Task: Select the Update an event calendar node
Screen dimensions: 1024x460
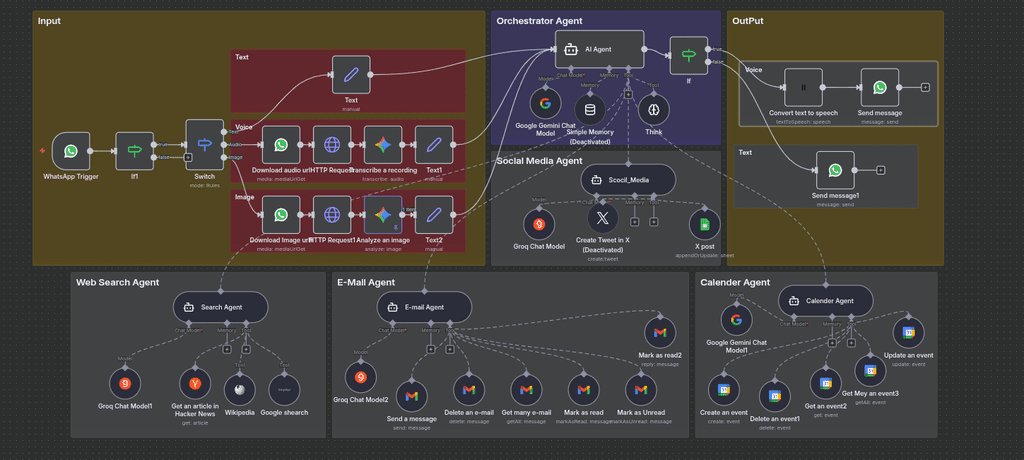Action: tap(909, 331)
